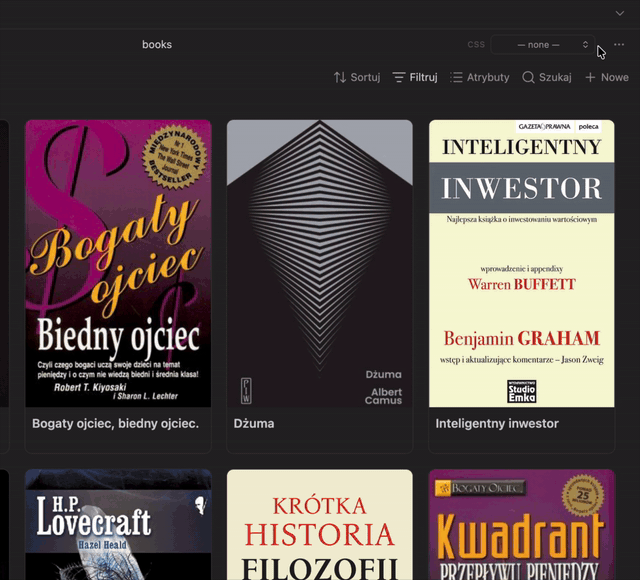Click the sort arrows icon
Viewport: 640px width, 580px height.
340,77
